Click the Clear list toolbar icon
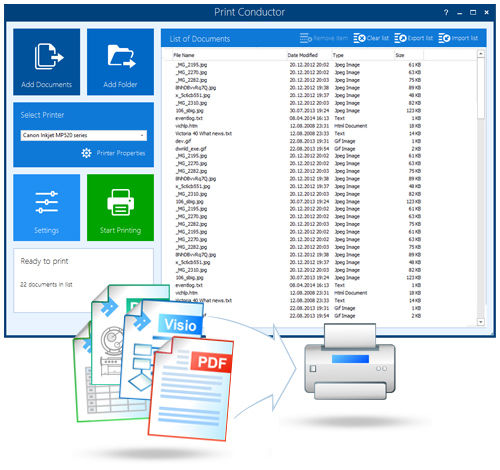The width and height of the screenshot is (500, 470). coord(359,38)
